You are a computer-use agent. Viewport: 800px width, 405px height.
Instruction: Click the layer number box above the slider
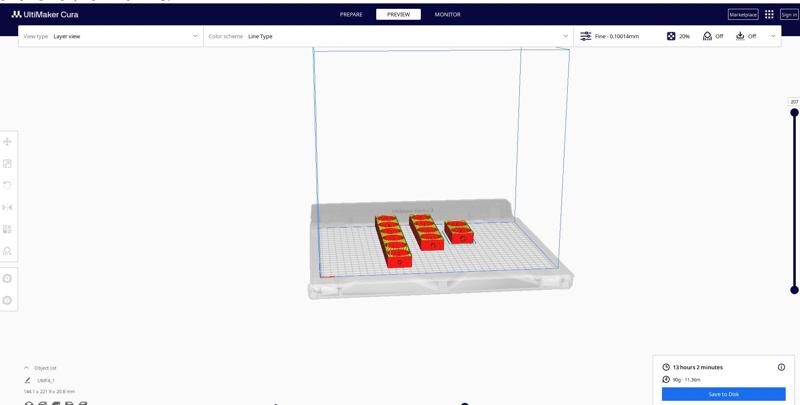[794, 102]
